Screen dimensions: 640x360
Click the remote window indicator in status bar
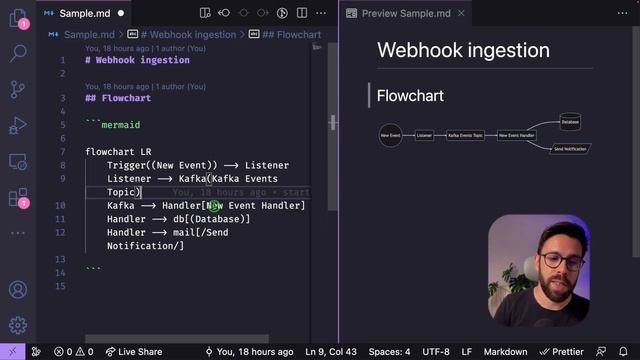pyautogui.click(x=12, y=351)
